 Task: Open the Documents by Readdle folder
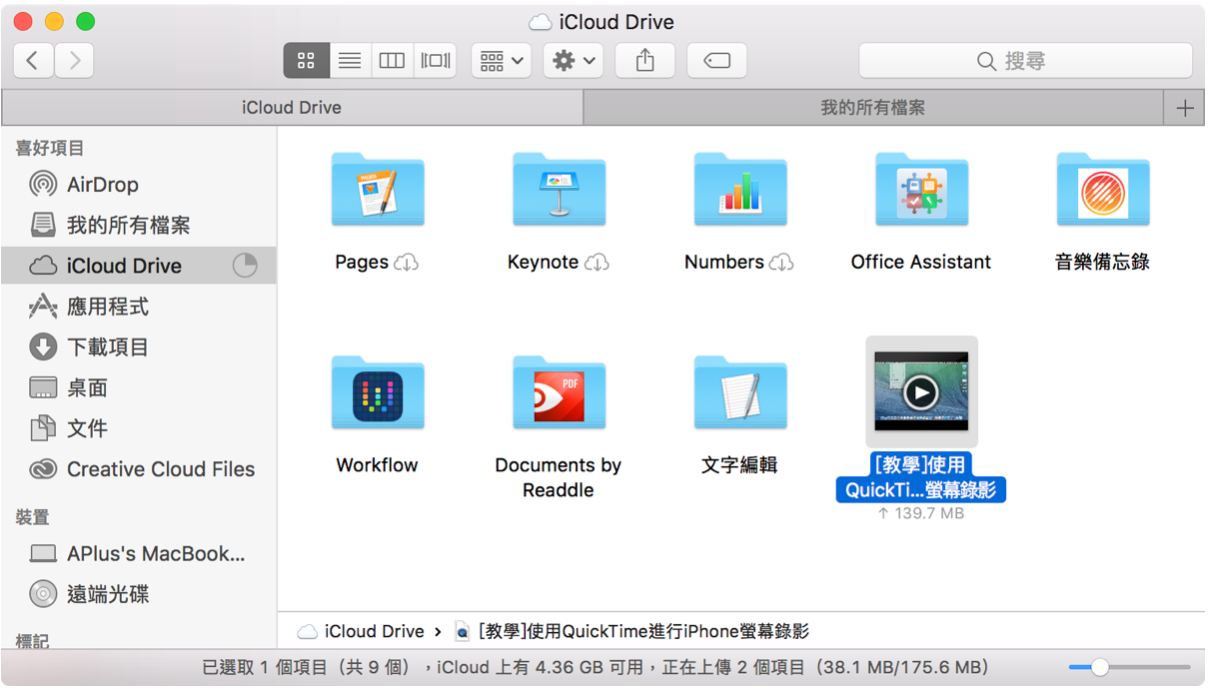[558, 393]
